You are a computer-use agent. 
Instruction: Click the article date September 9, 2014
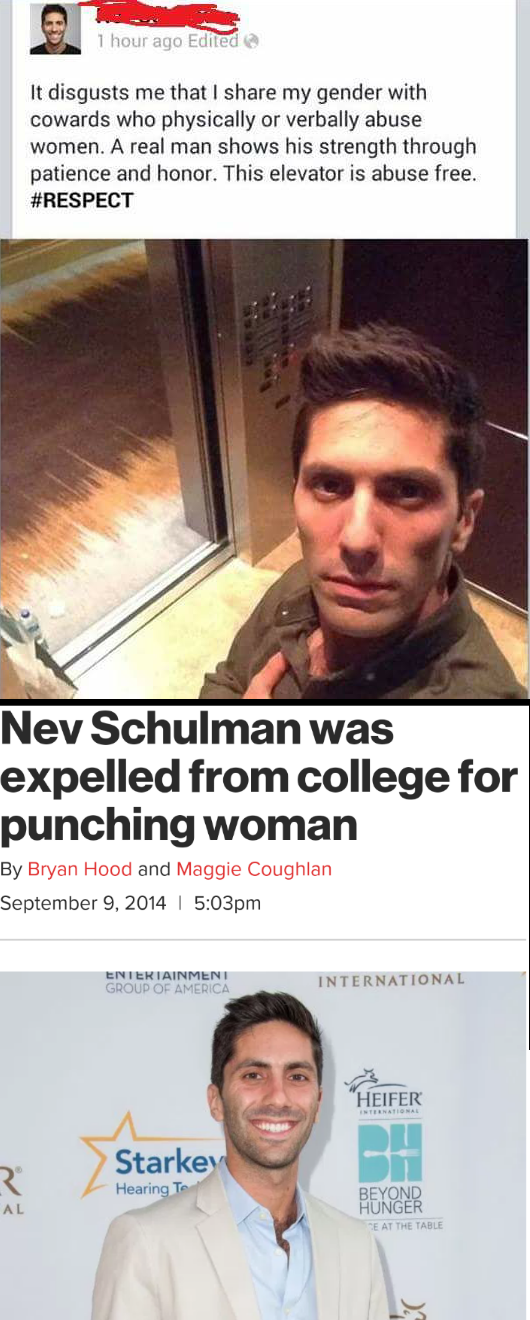[83, 903]
